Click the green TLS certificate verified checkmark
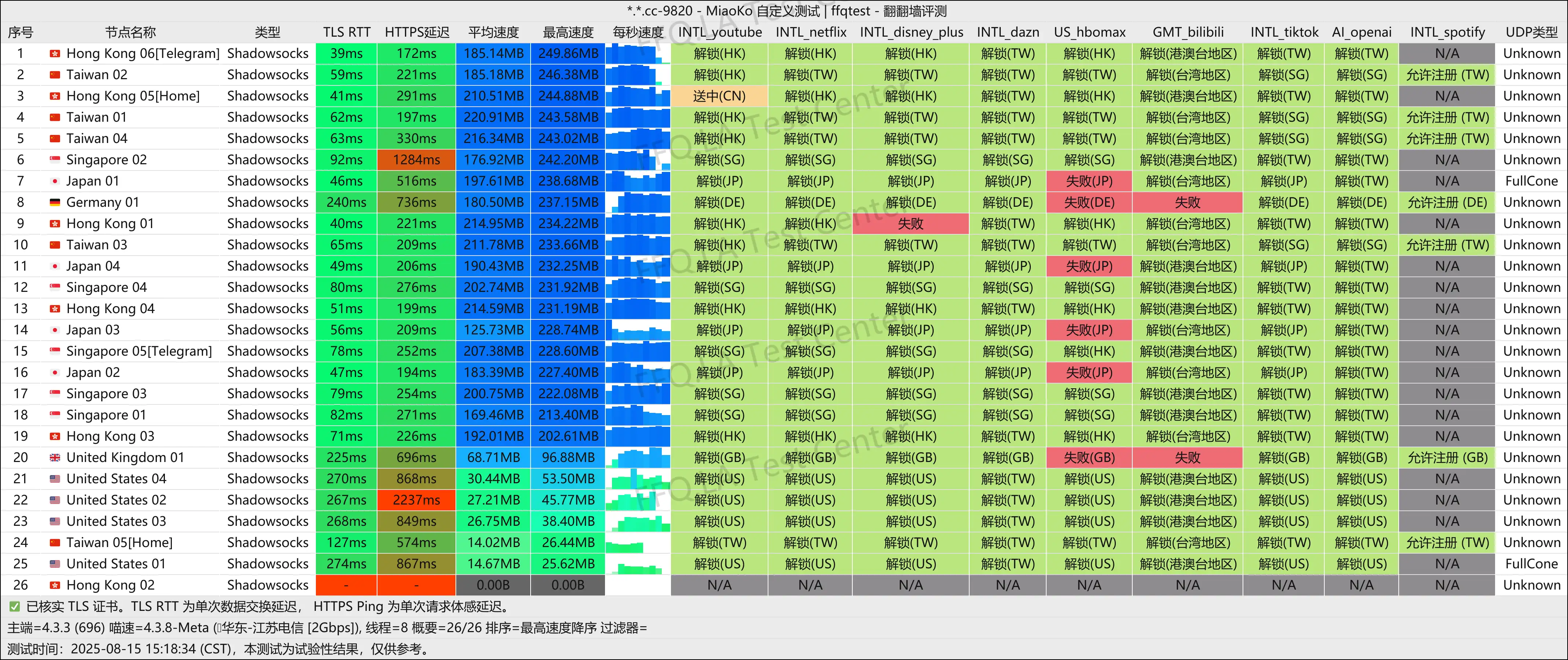This screenshot has height=660, width=1568. [x=14, y=606]
